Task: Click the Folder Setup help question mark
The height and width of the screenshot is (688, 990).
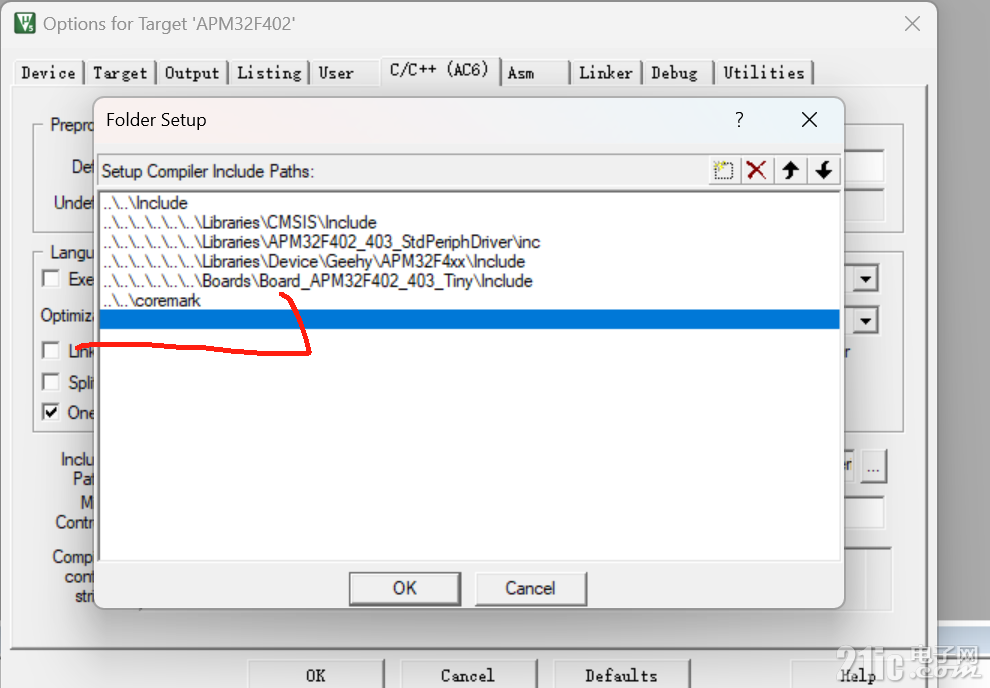Action: coord(739,119)
